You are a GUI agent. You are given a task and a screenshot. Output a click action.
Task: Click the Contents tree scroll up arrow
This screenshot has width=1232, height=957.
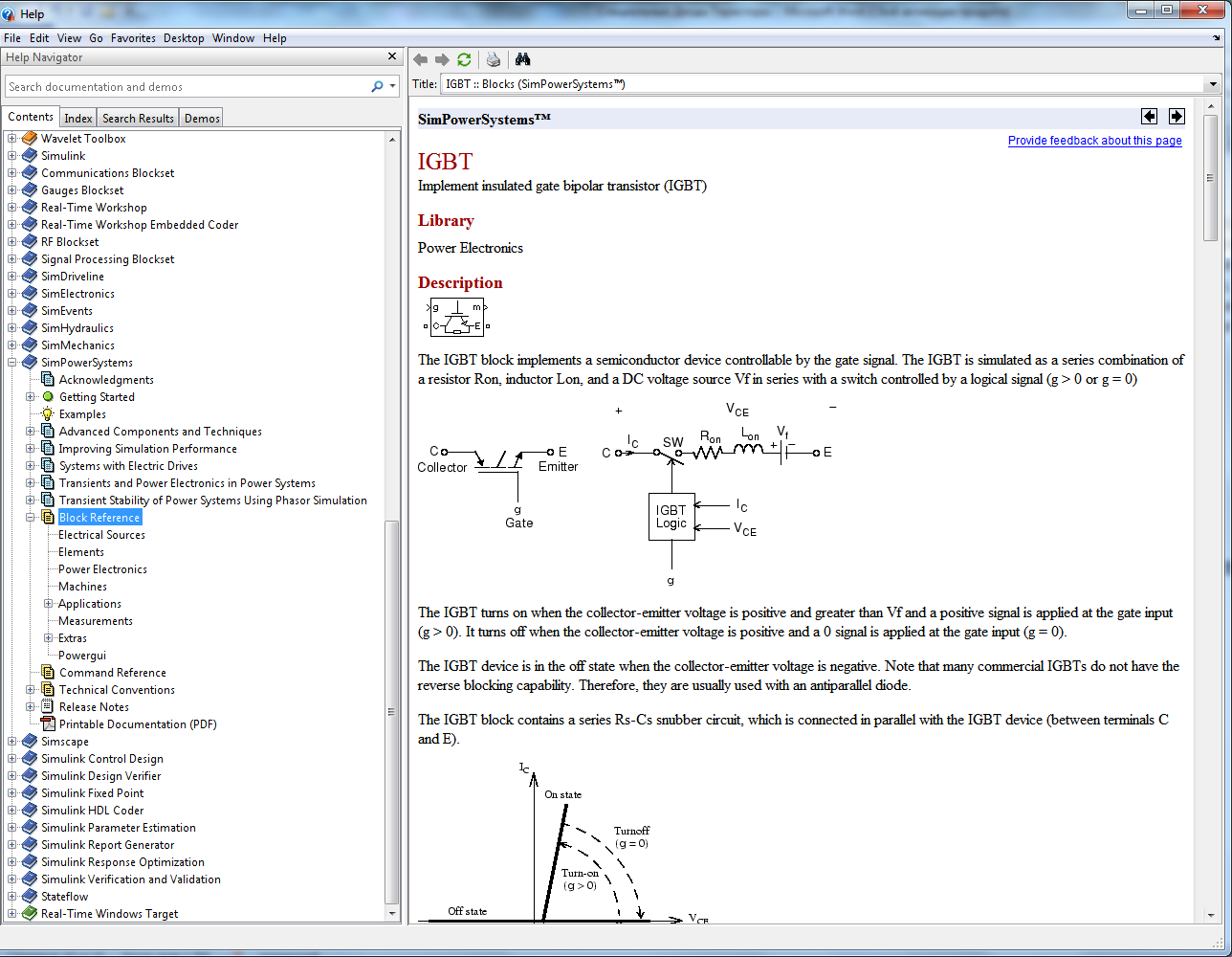pyautogui.click(x=392, y=139)
